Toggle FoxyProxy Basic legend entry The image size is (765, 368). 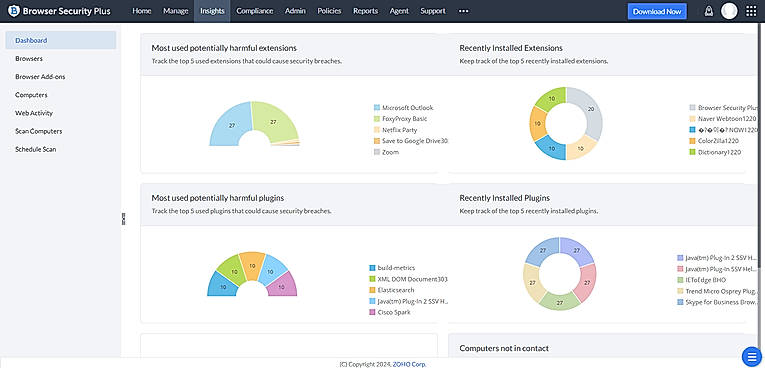click(x=401, y=119)
